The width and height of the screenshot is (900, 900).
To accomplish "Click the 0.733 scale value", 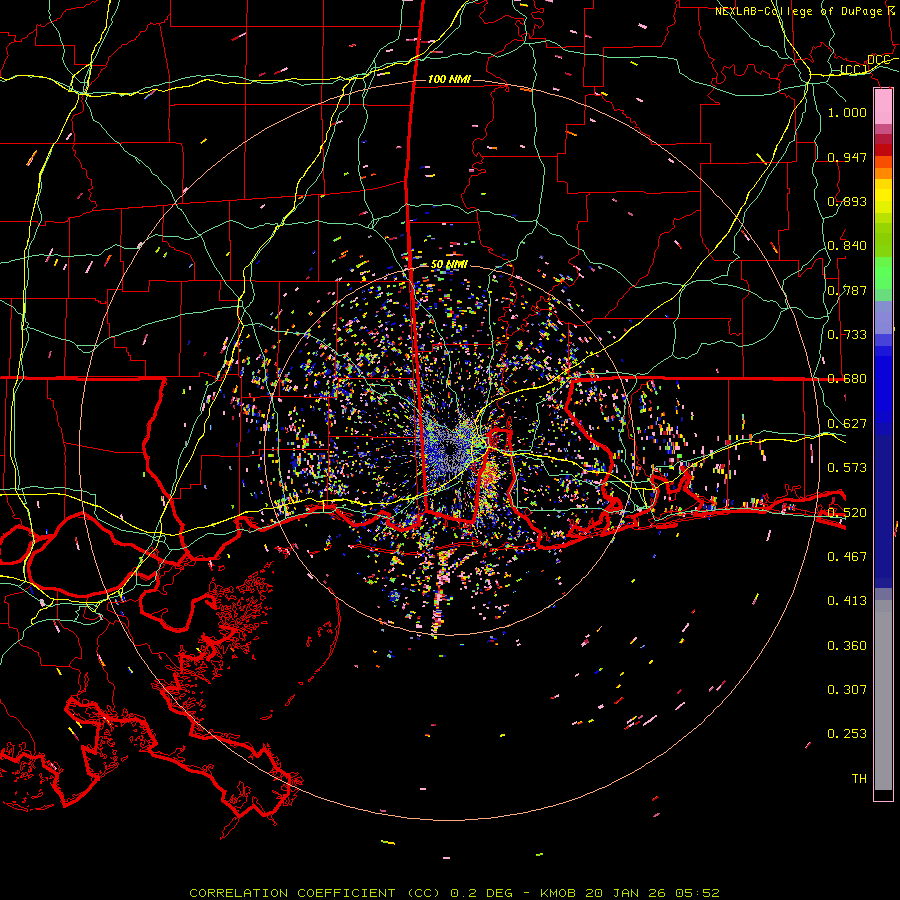I will tap(847, 334).
